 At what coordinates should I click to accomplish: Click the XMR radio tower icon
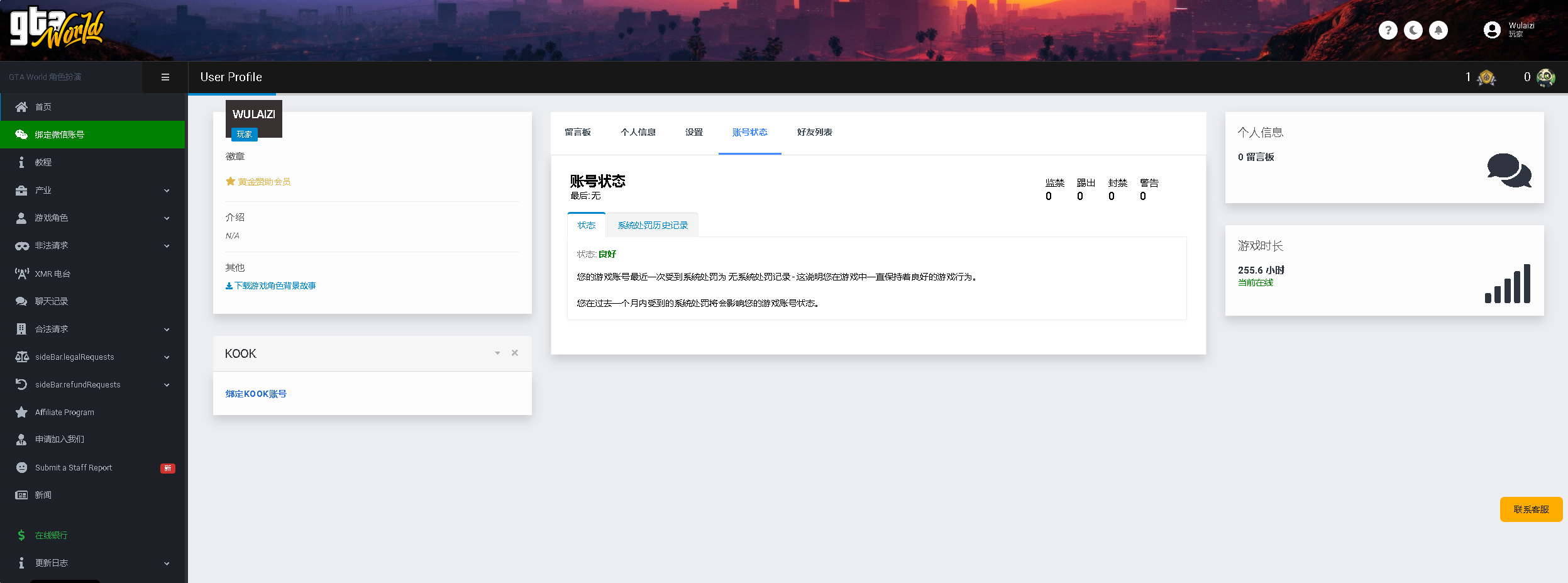[21, 274]
